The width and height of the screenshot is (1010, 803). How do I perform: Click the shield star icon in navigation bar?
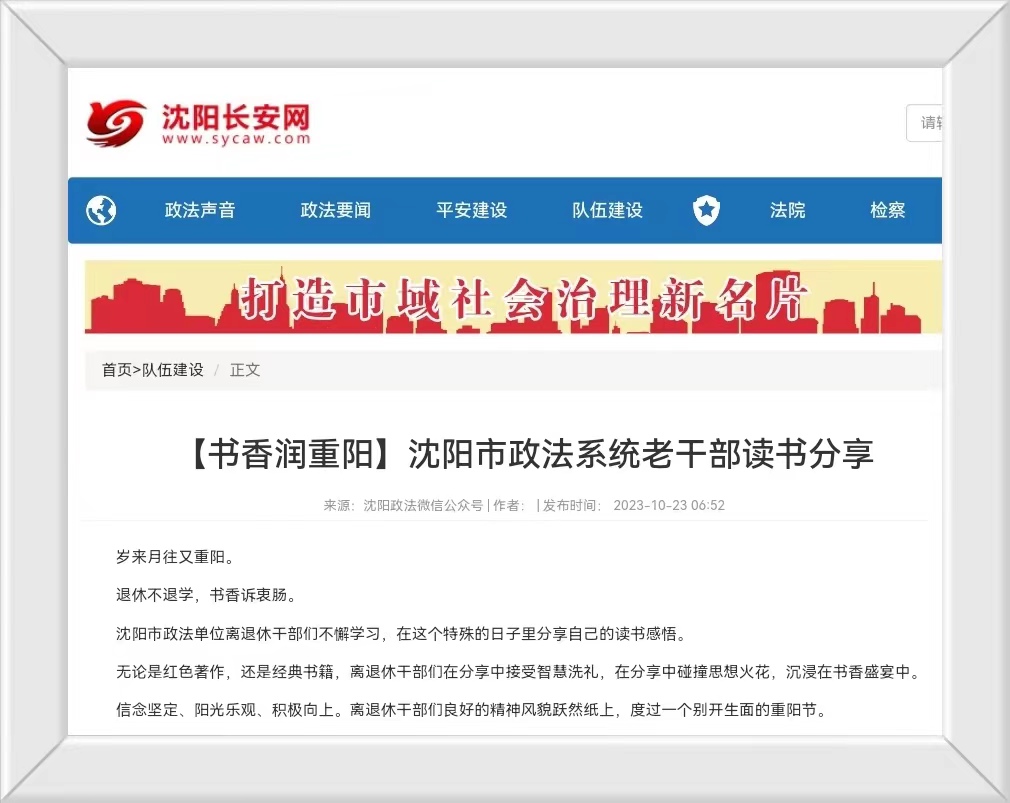[x=706, y=210]
